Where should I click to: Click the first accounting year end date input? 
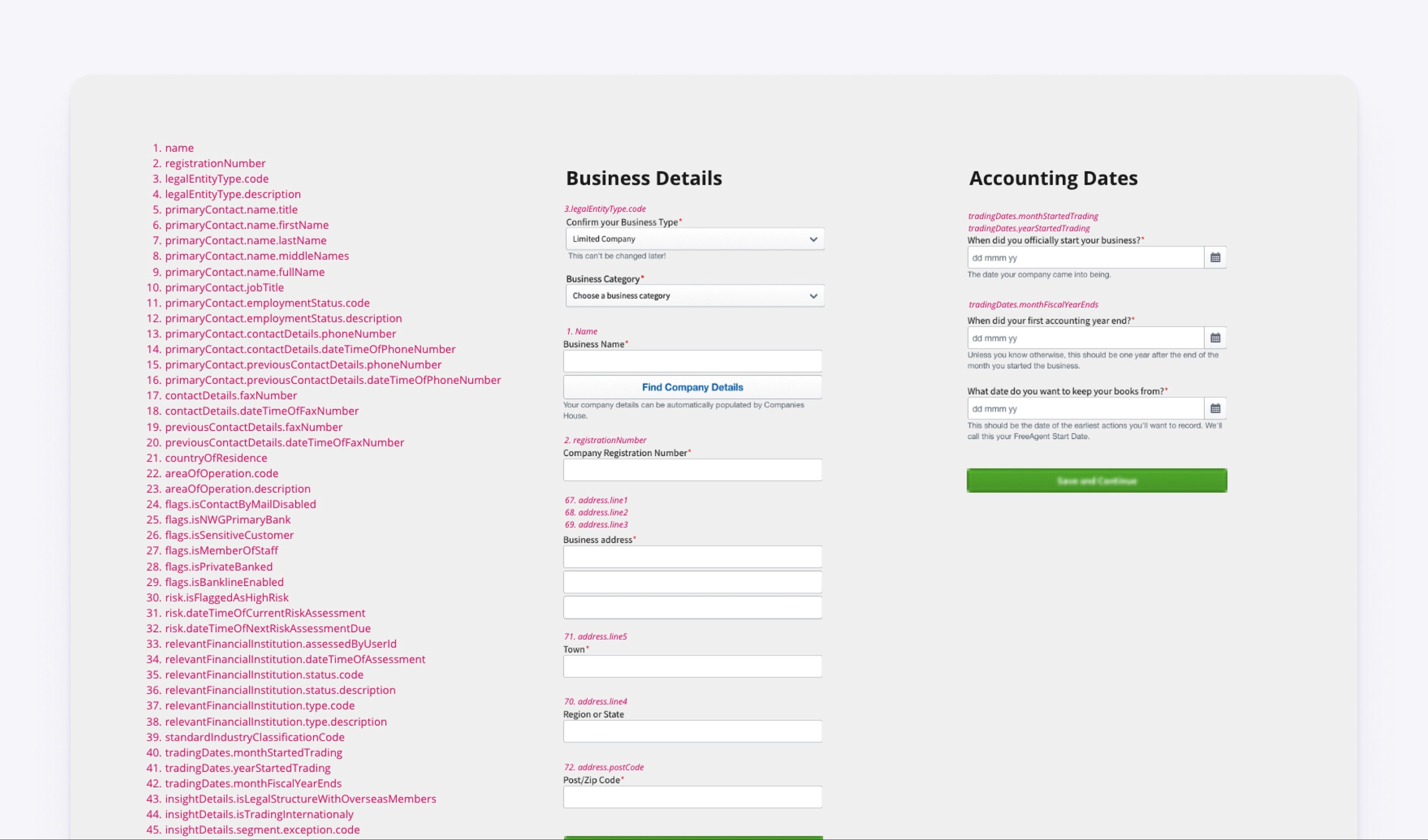tap(1085, 338)
